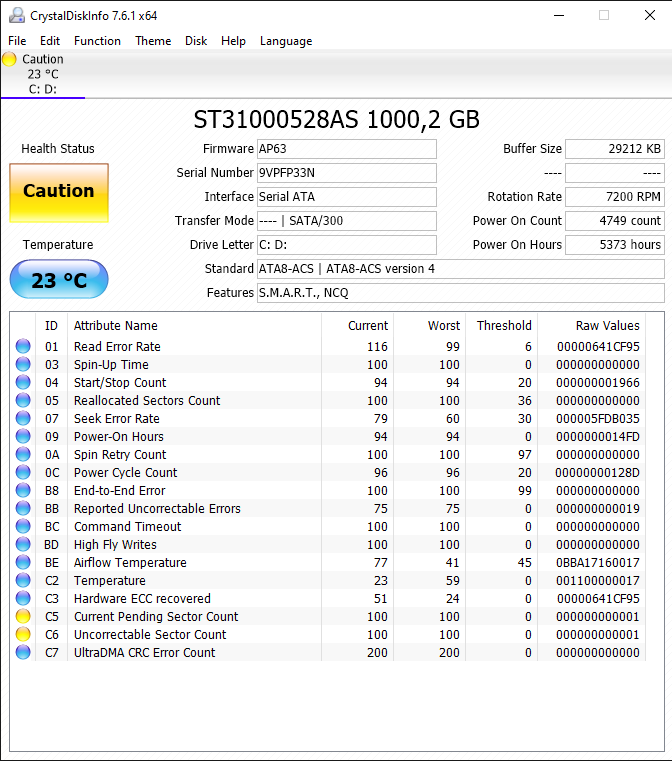Click the Drive Letter field C: D:

coord(347,245)
